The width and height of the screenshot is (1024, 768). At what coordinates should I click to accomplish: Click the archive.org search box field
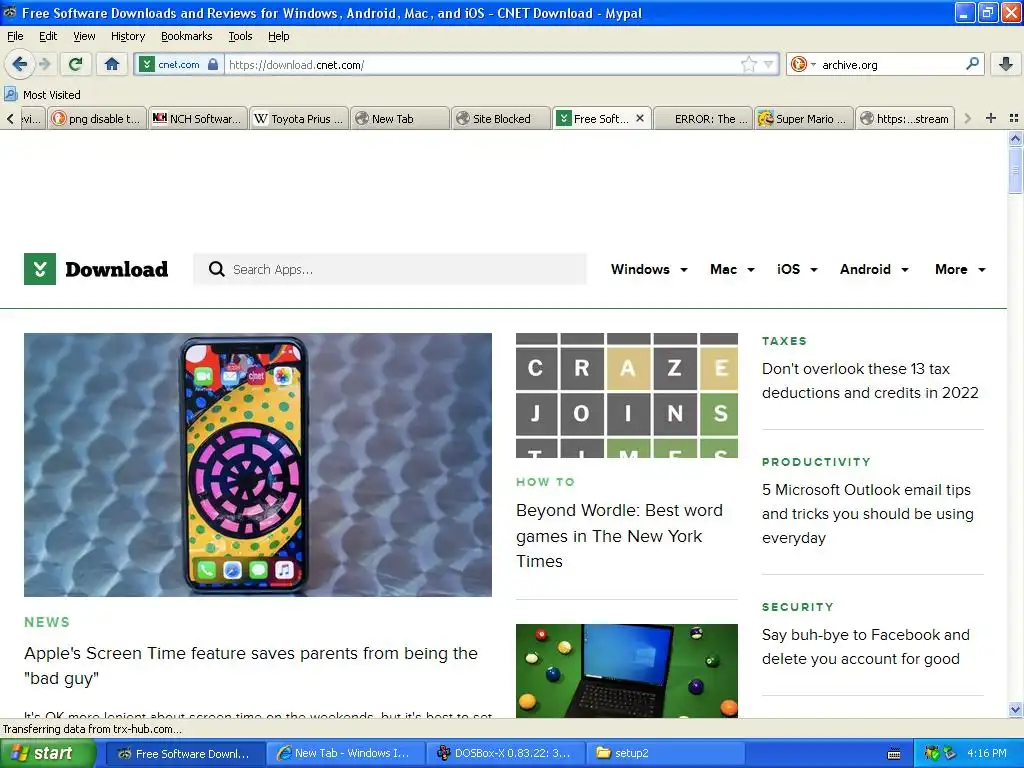coord(891,64)
